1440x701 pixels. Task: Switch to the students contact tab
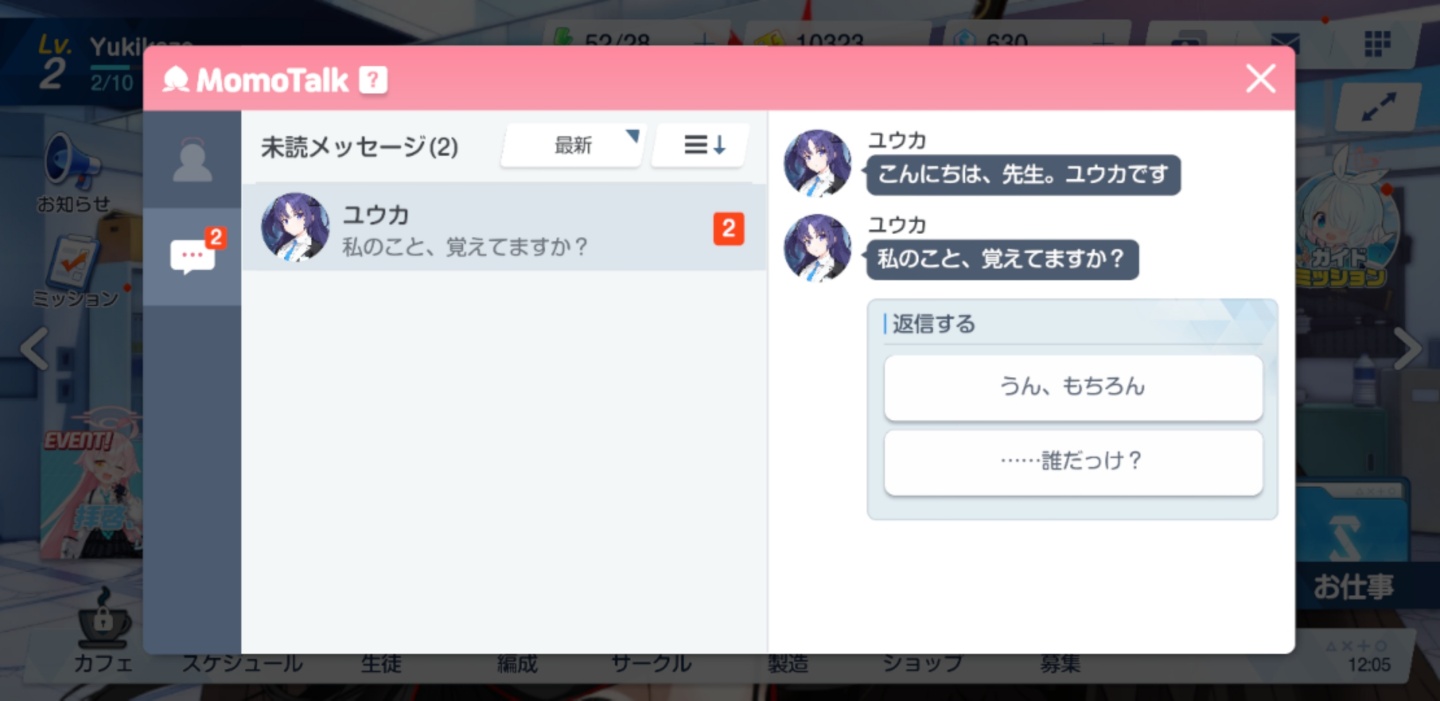(192, 160)
